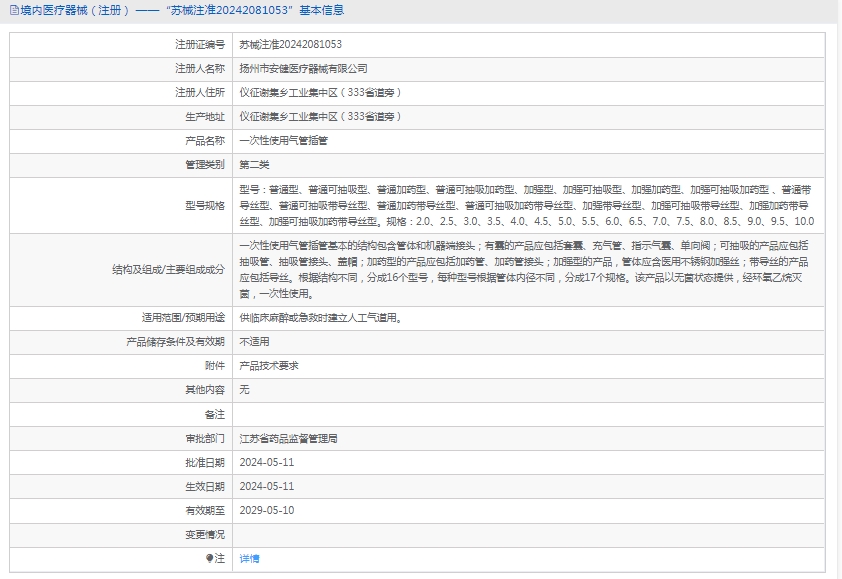Click product name 一次性使用气管插管

284,141
